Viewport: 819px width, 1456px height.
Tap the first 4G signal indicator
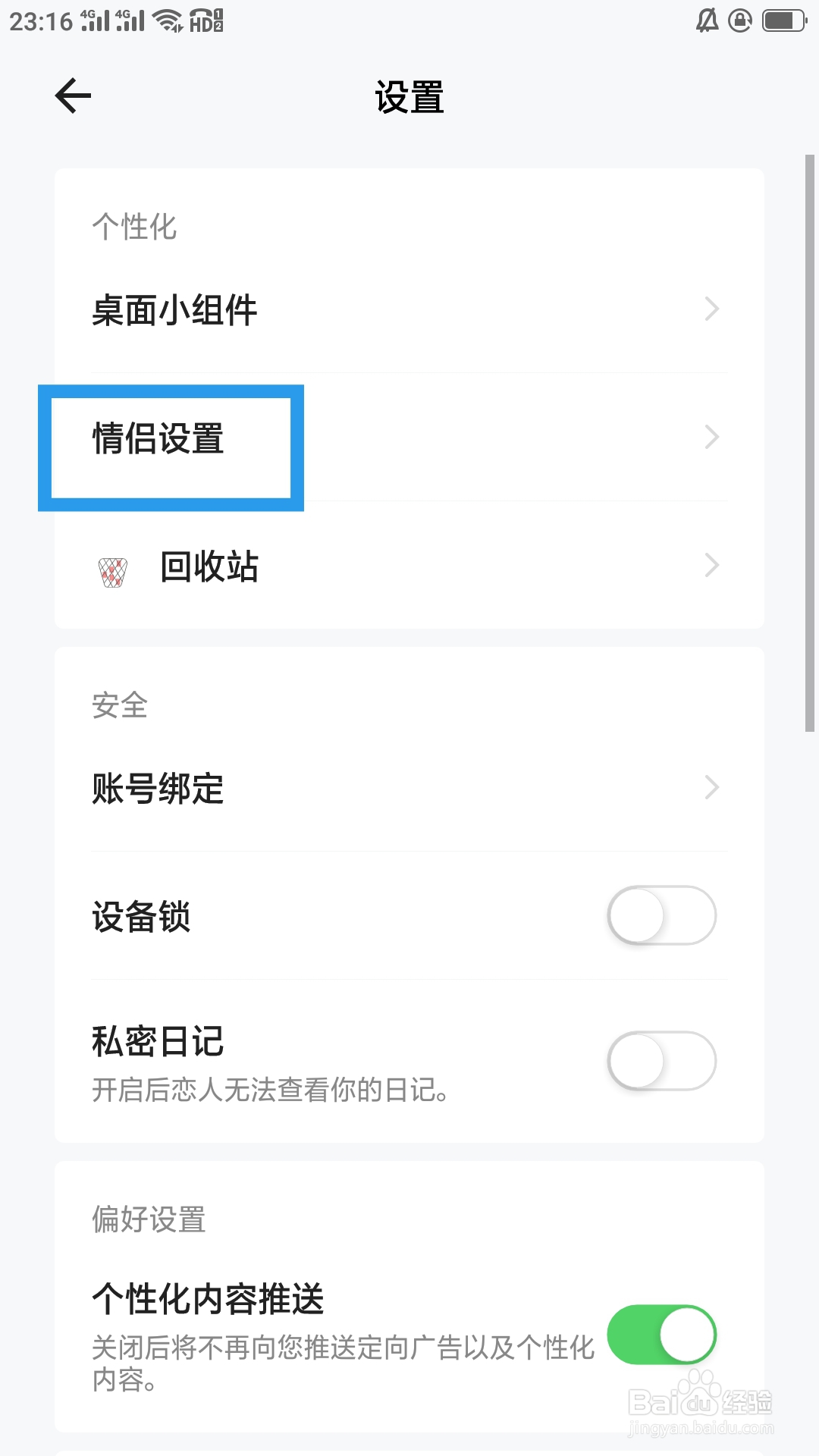click(95, 20)
